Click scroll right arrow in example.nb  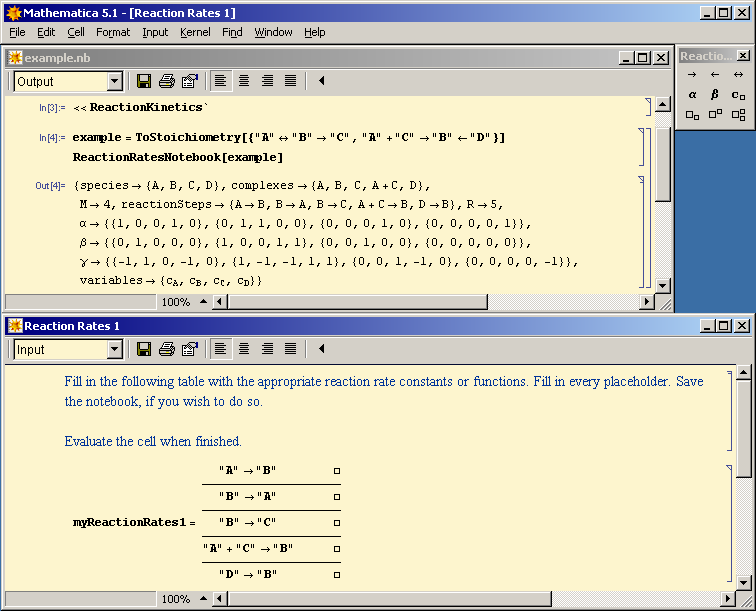pos(647,302)
